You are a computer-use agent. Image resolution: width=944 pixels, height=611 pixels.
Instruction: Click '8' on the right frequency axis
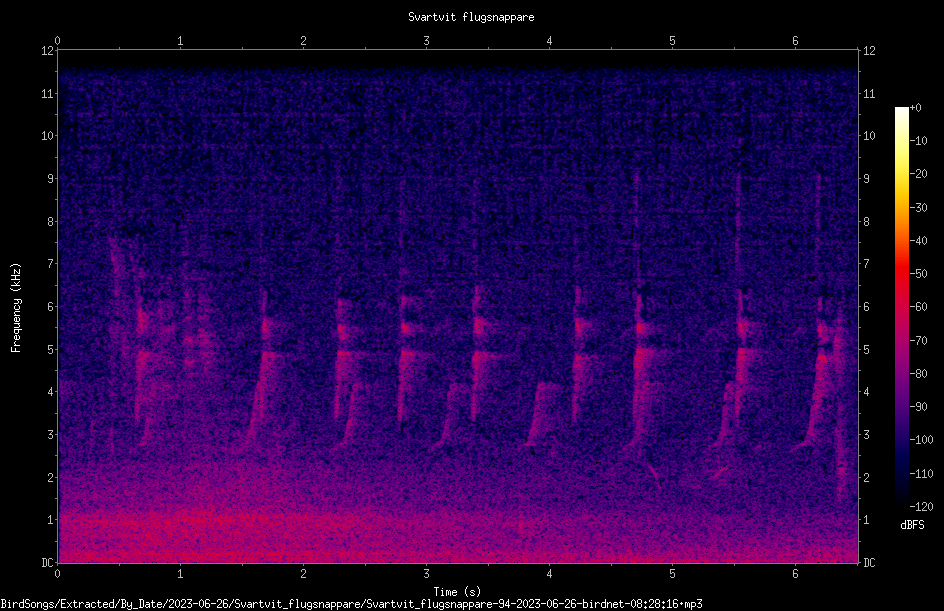pyautogui.click(x=866, y=222)
